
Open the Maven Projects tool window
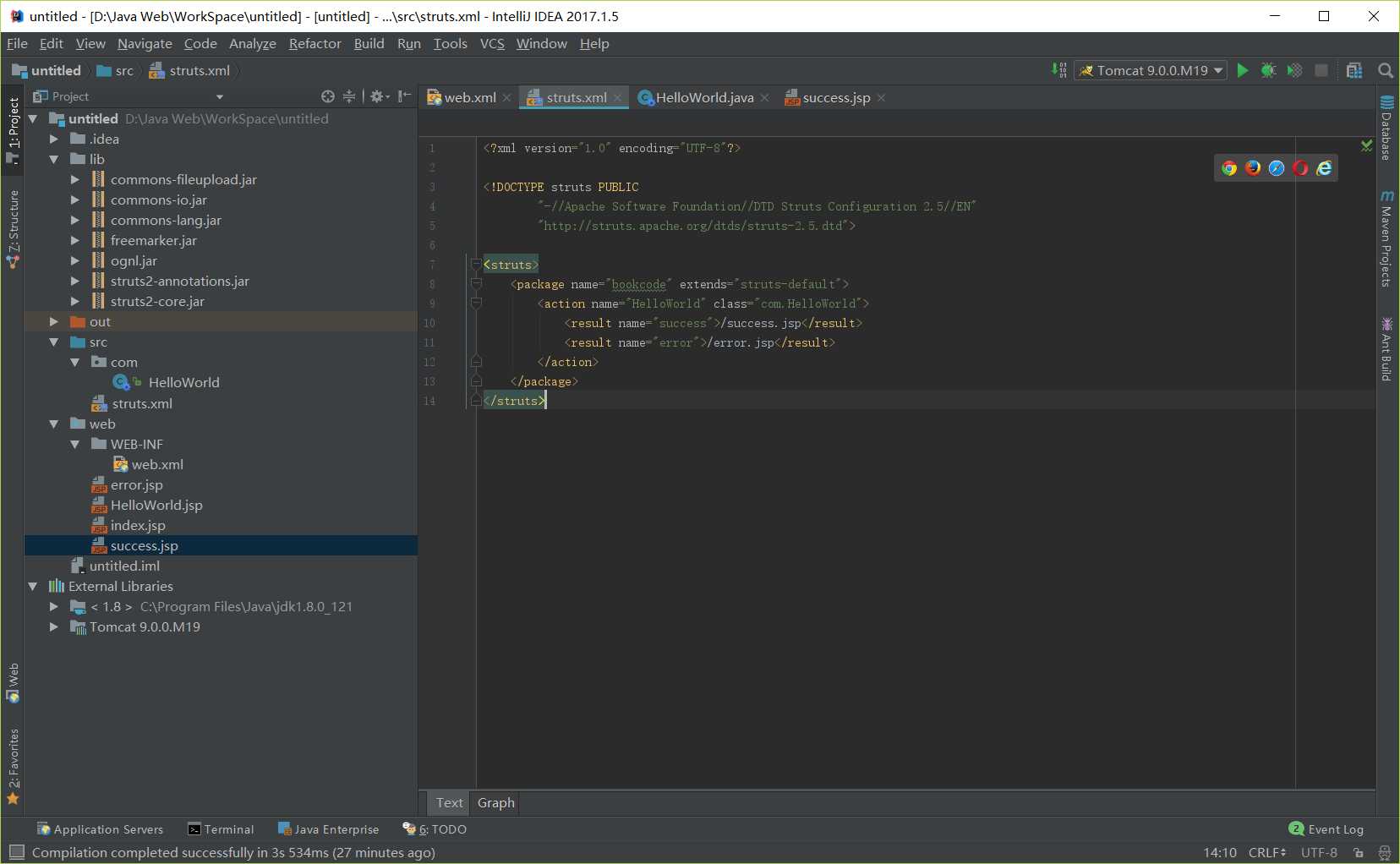pos(1386,239)
